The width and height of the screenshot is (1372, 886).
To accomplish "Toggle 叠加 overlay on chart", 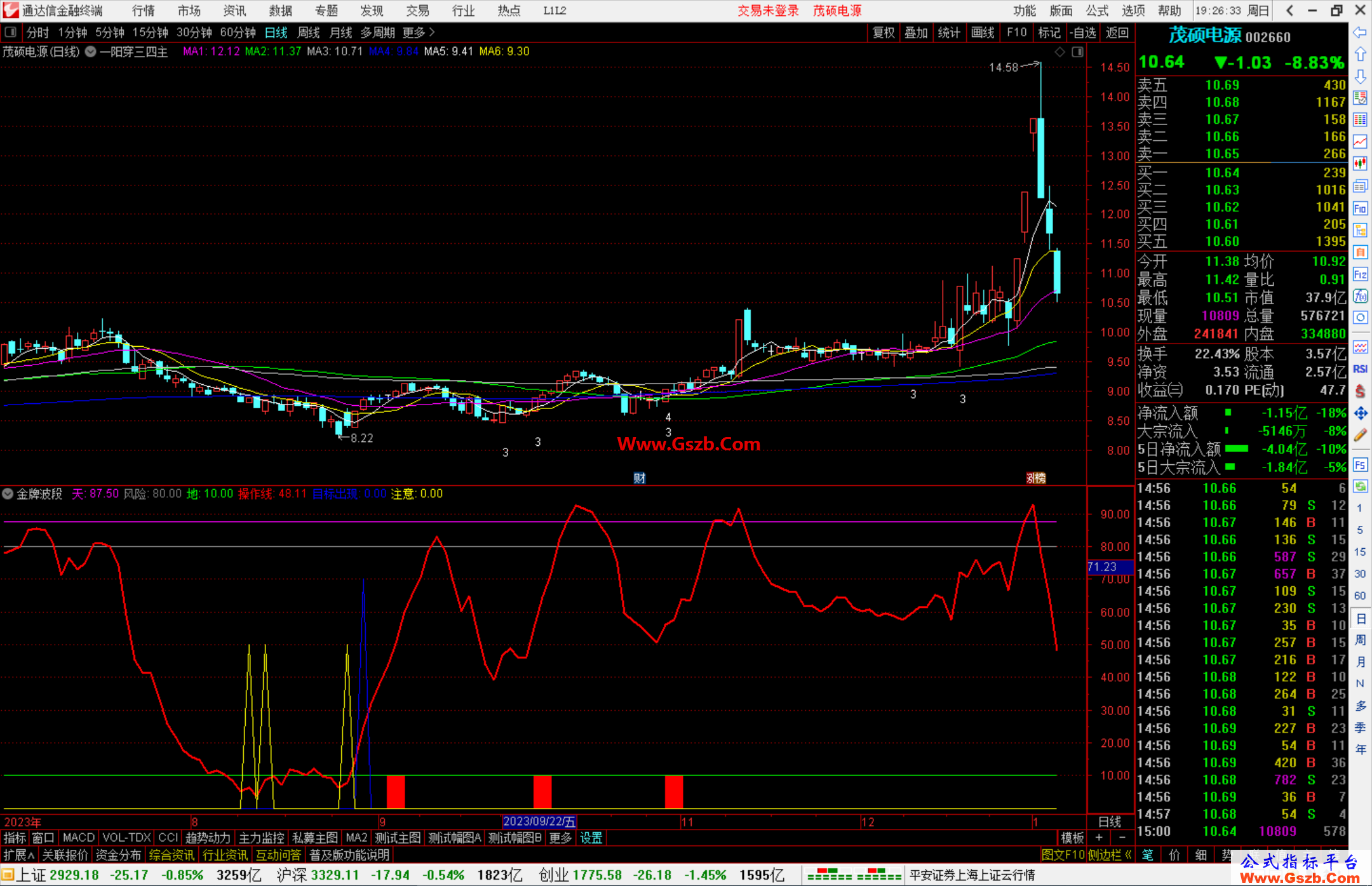I will (916, 32).
